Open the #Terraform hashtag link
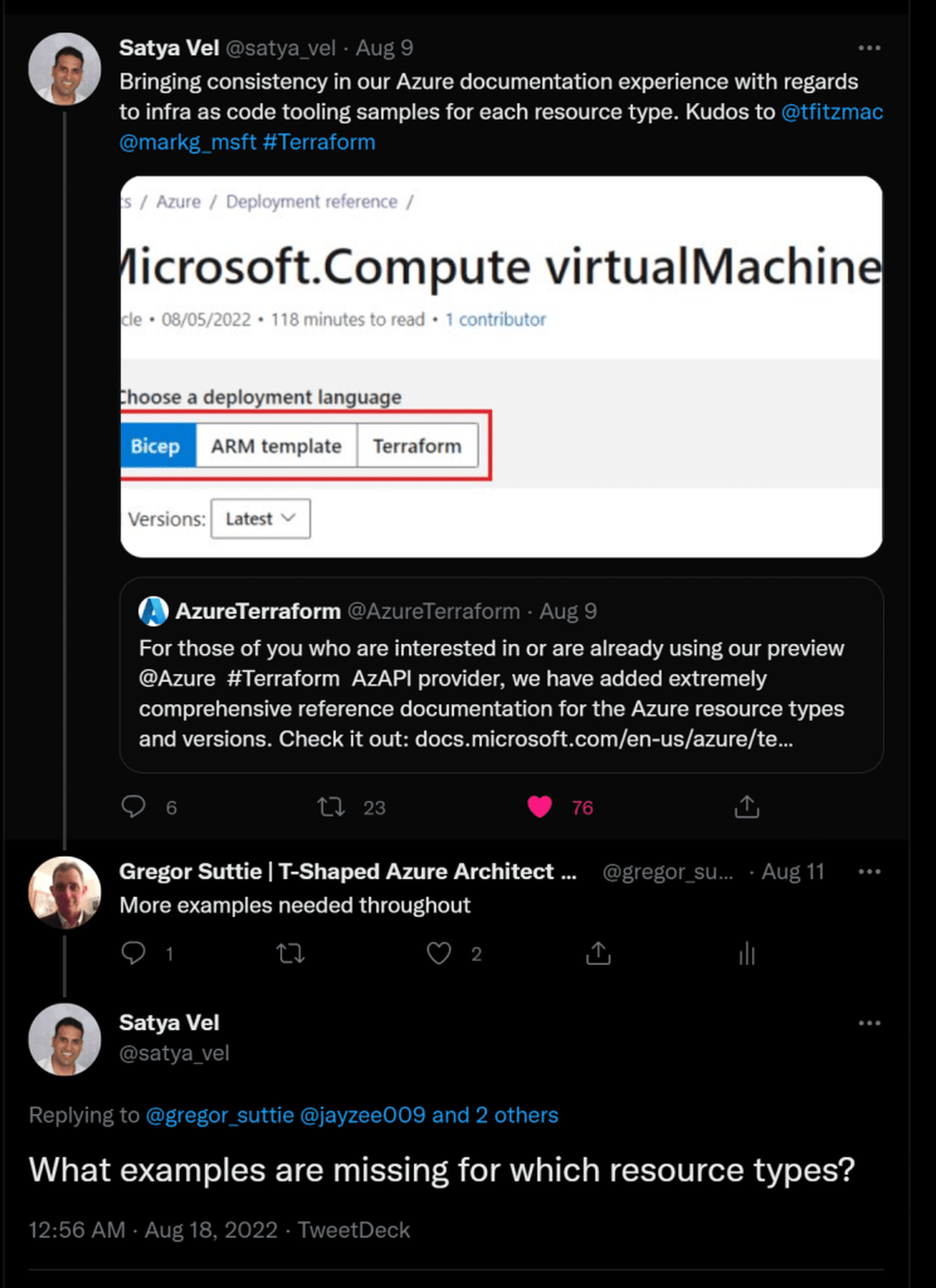 (319, 143)
